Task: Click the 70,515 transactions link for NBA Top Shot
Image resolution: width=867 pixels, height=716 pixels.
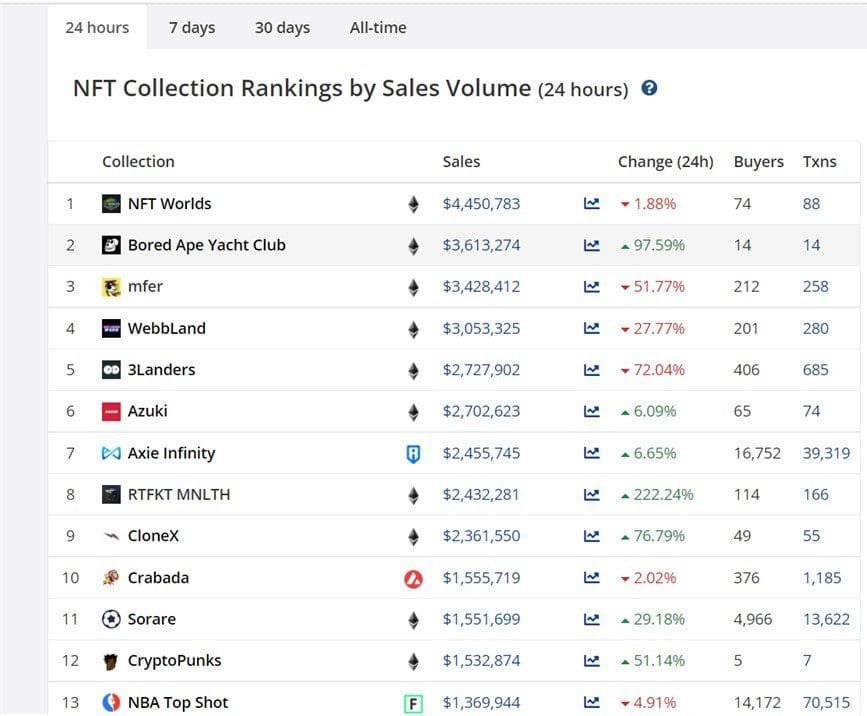Action: pos(826,702)
